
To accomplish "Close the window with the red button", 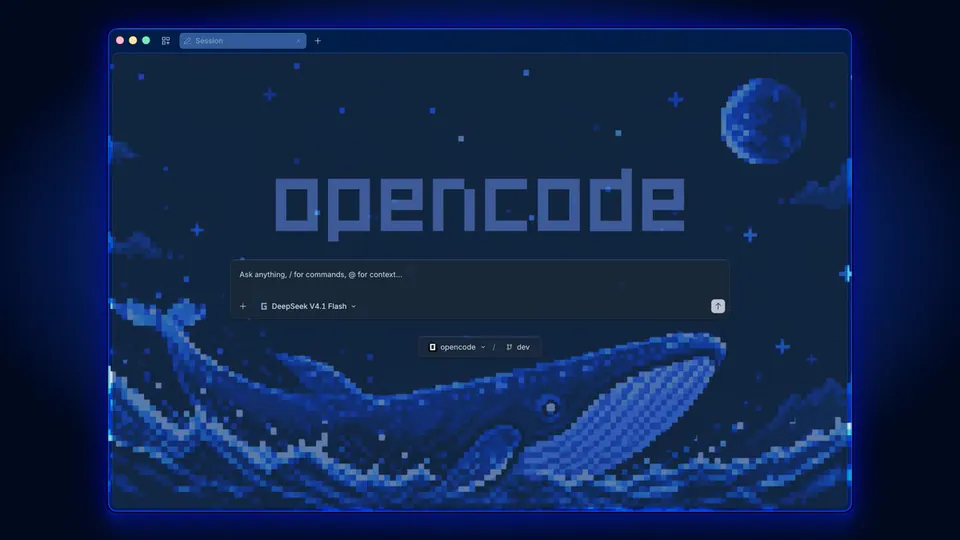I will (x=120, y=40).
